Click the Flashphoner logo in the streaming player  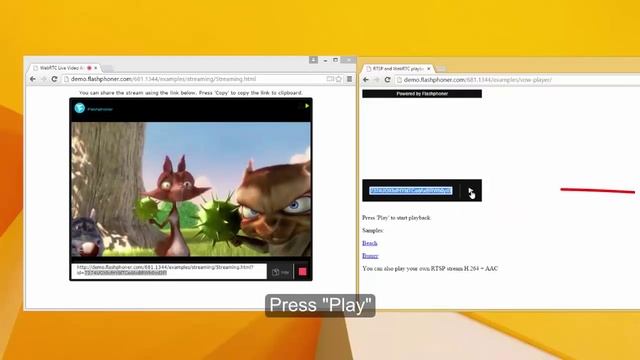(x=80, y=108)
